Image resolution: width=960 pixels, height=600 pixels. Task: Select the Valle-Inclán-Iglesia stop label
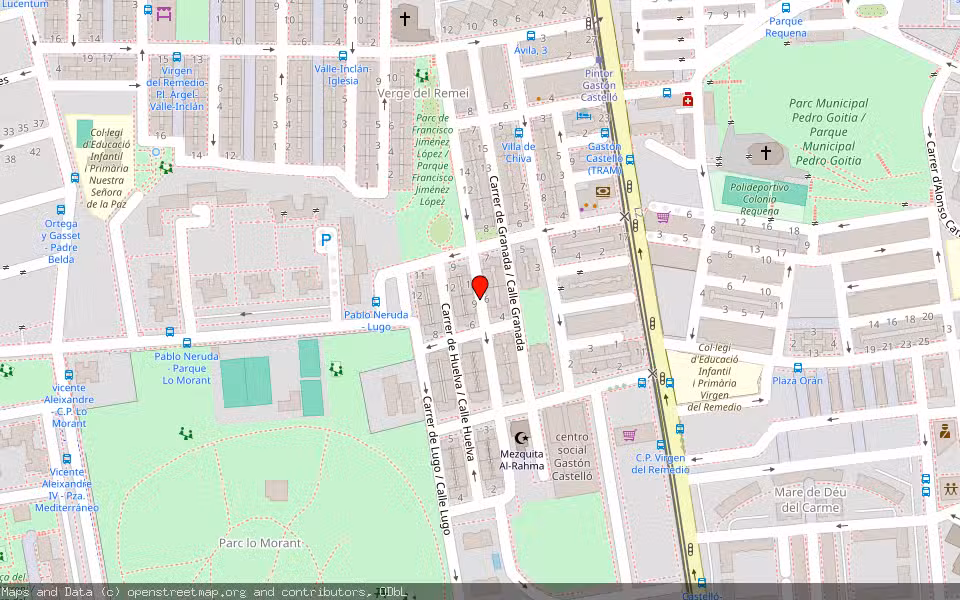343,75
